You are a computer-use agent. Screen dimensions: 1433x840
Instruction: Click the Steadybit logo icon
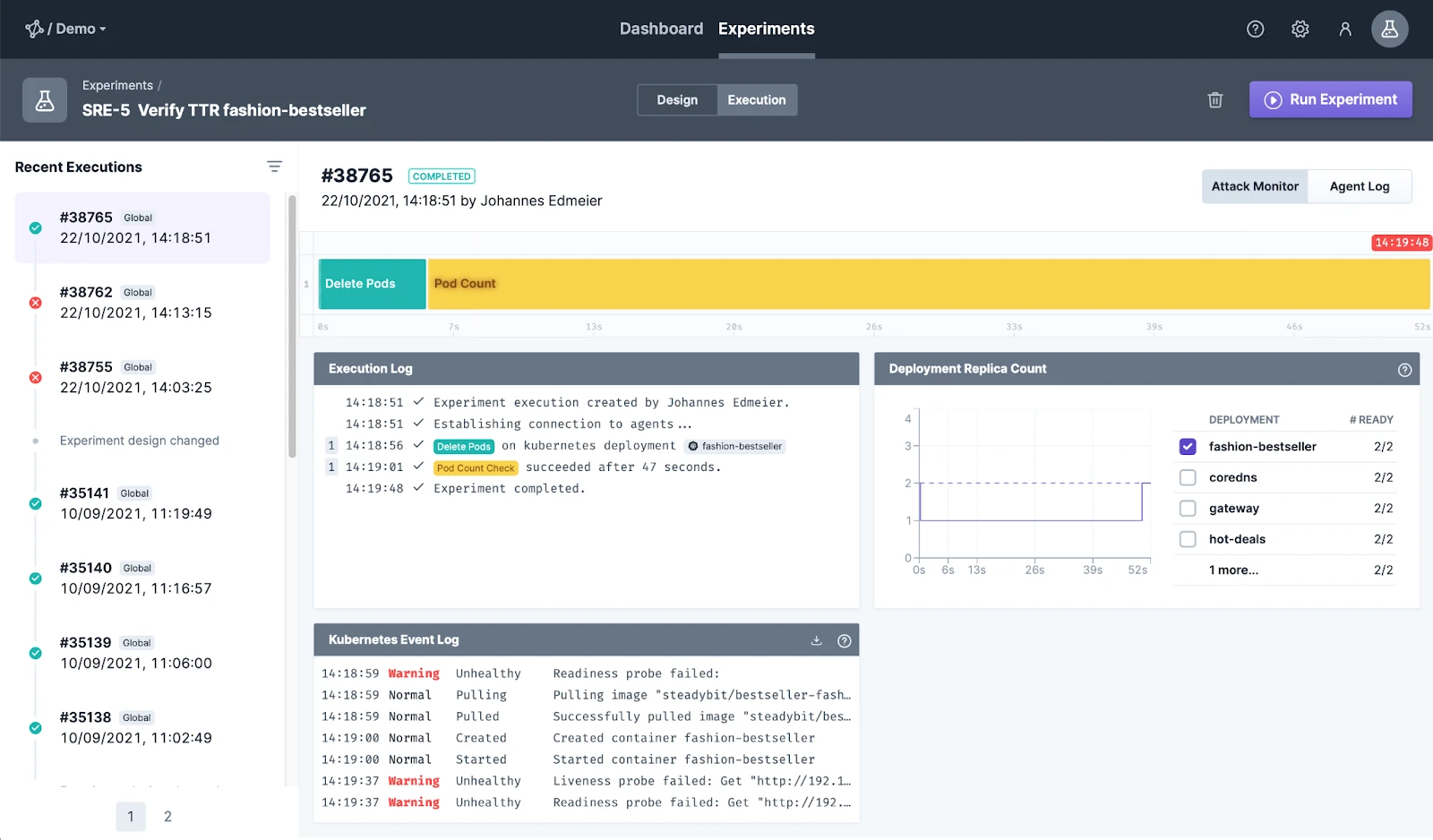click(34, 29)
